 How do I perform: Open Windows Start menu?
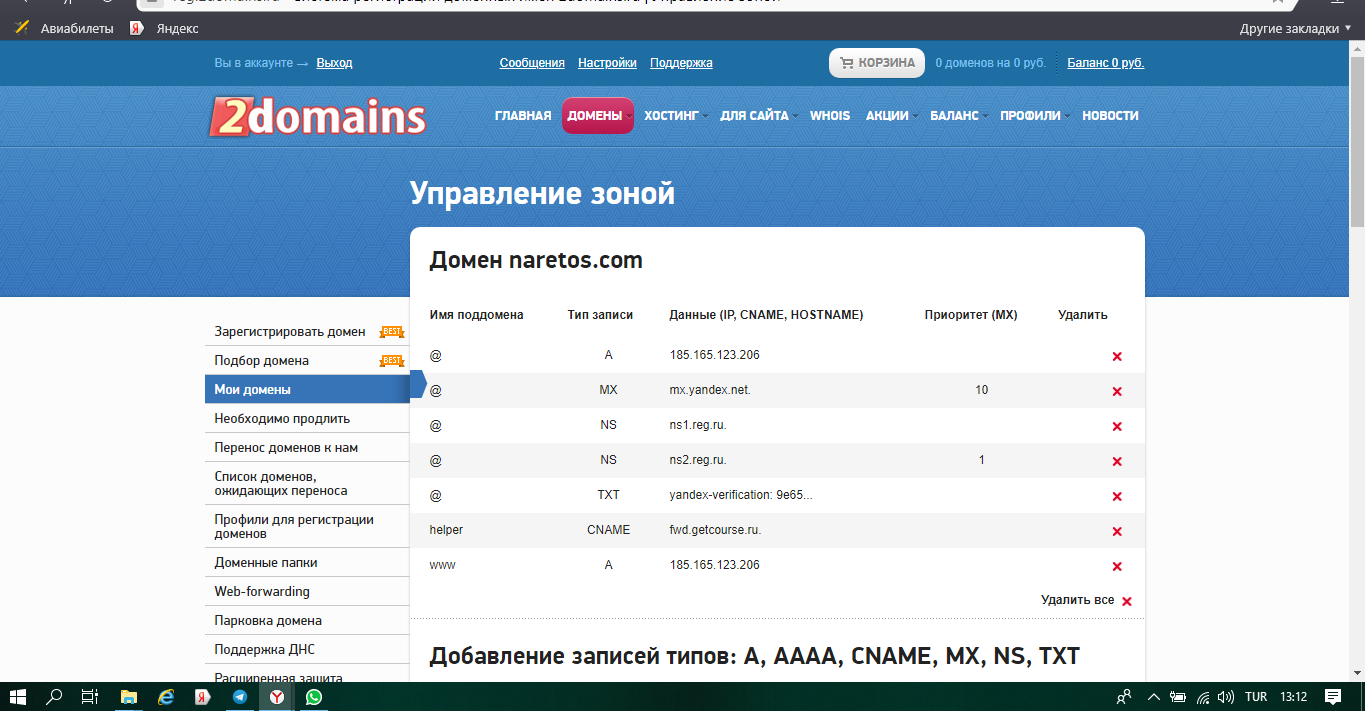point(18,697)
